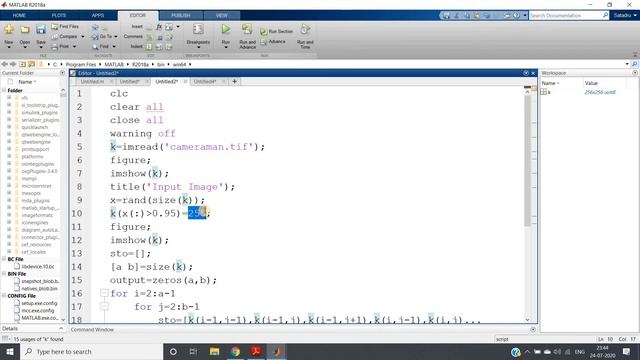This screenshot has height=360, width=640.
Task: Collapse the for loop on line 16
Action: (x=104, y=293)
